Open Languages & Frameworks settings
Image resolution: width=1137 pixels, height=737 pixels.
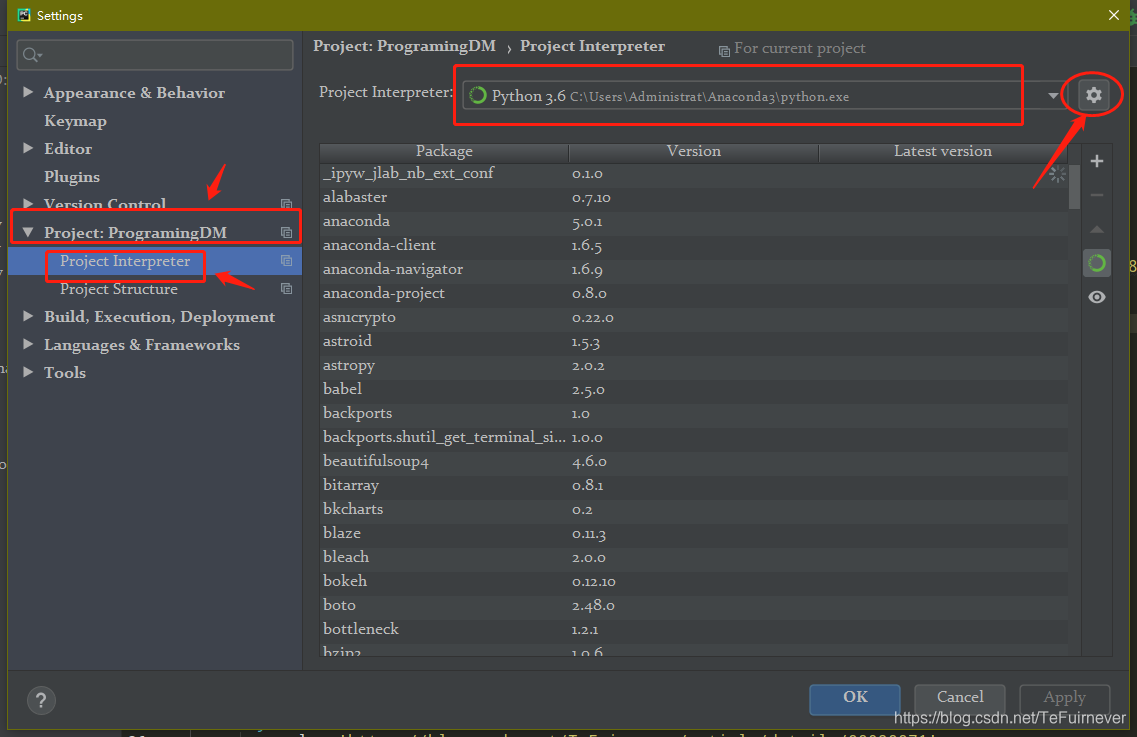tap(141, 345)
